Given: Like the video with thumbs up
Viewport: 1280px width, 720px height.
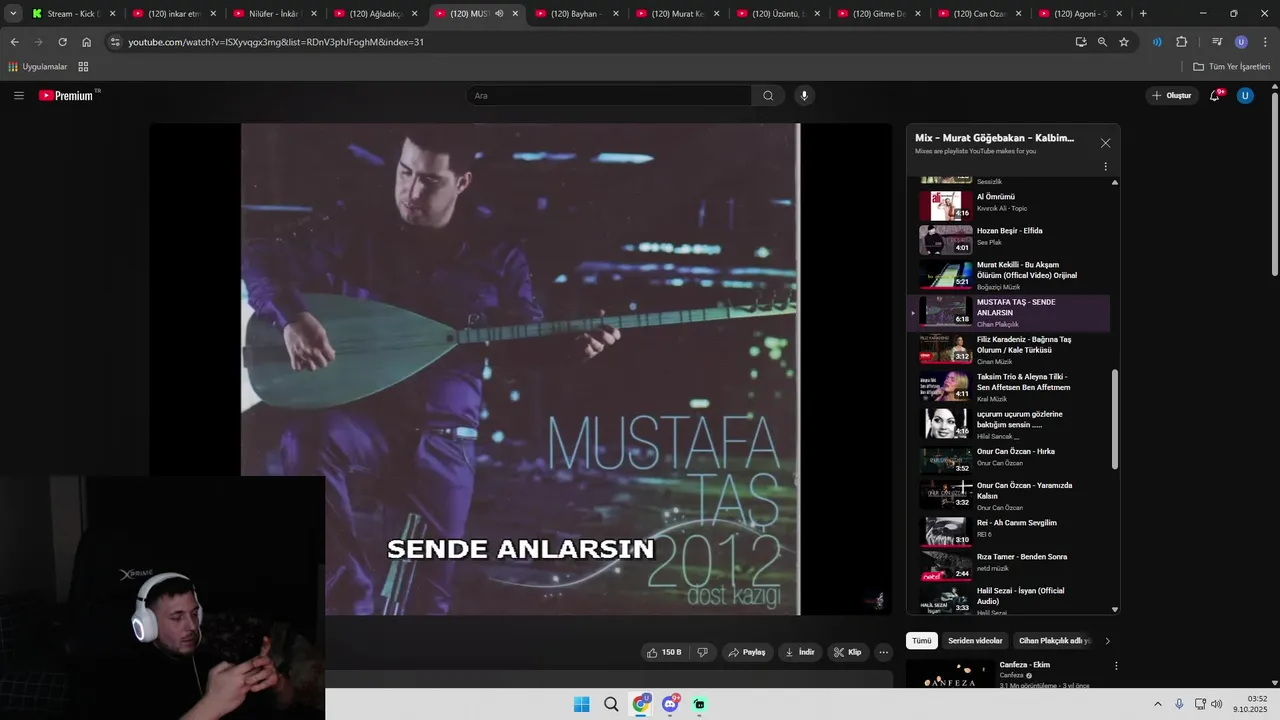Looking at the screenshot, I should pos(664,652).
